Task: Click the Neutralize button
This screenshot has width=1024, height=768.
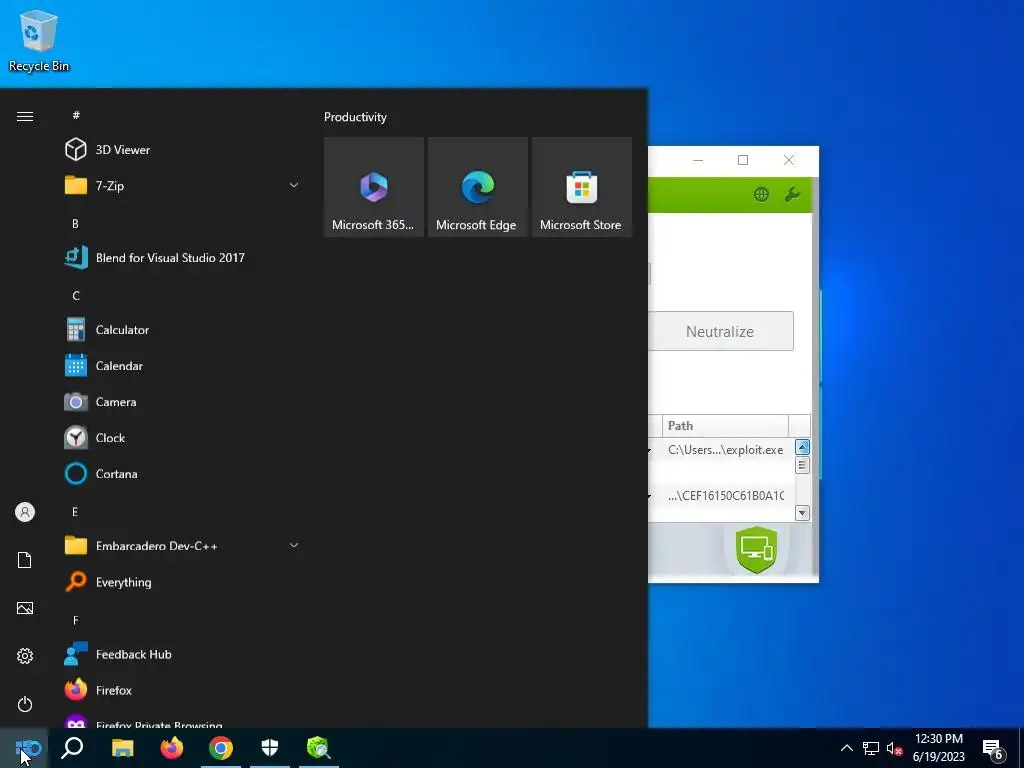Action: point(720,331)
